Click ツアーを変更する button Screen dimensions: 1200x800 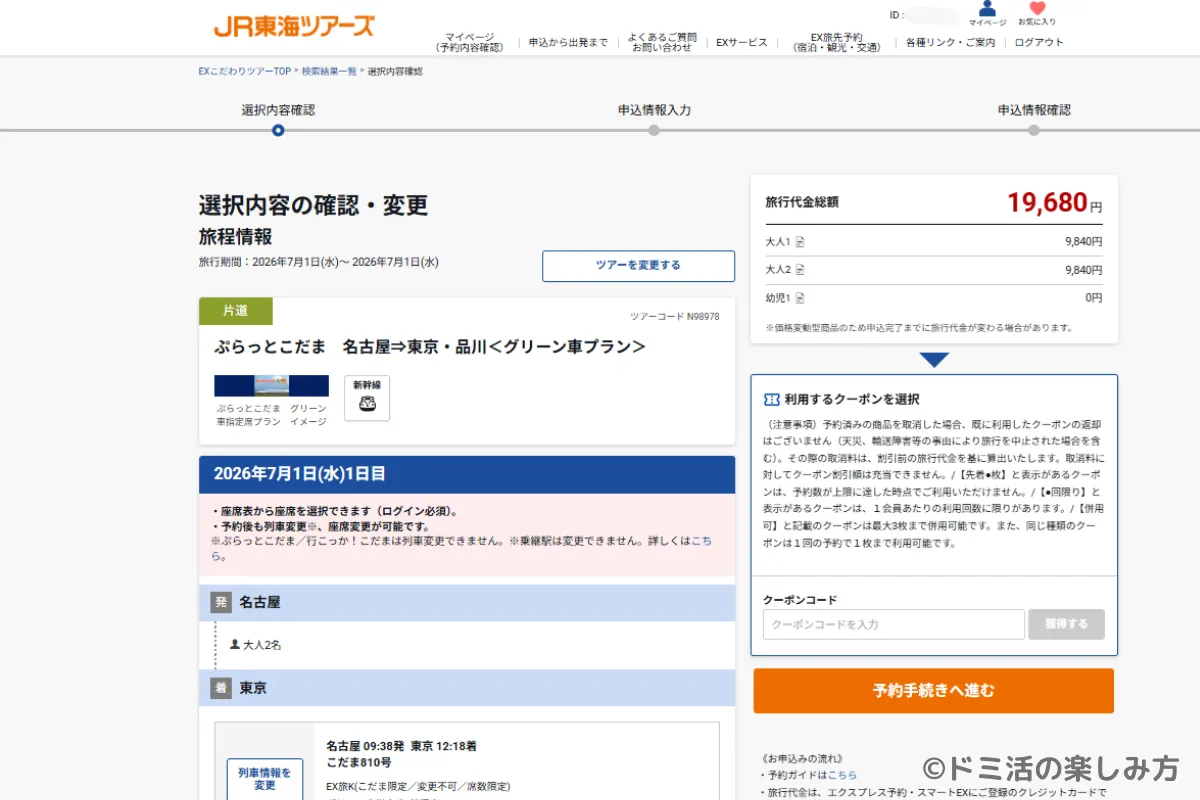[638, 266]
